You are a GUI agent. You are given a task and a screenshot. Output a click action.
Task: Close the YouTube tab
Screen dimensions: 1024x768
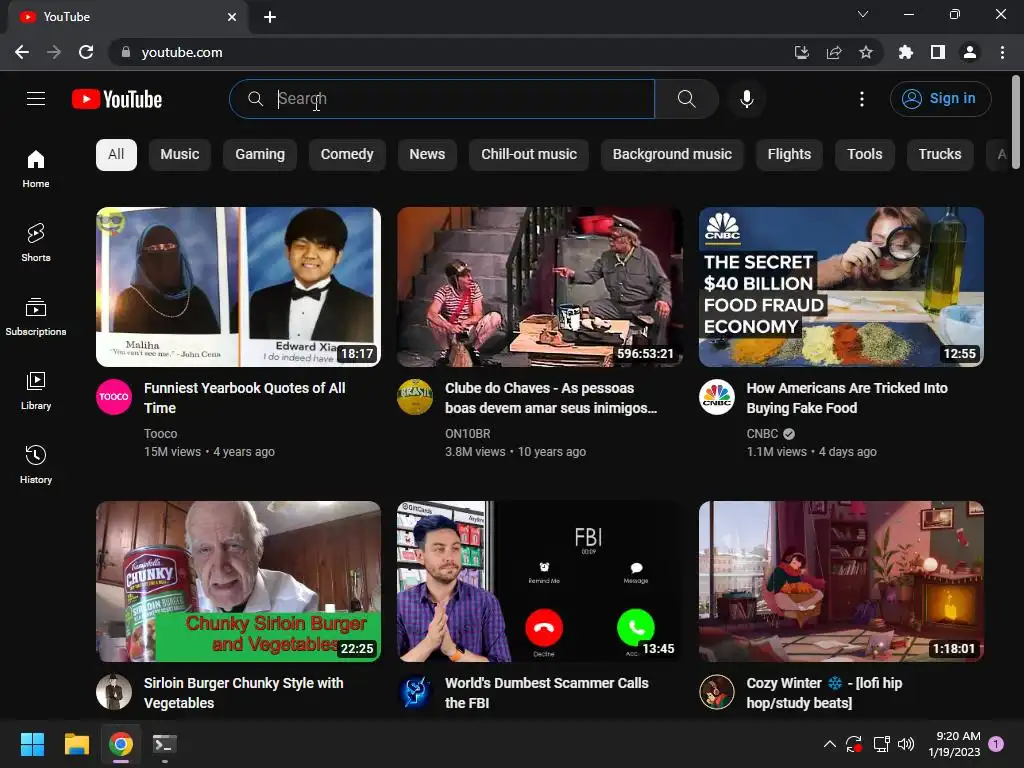pyautogui.click(x=232, y=17)
